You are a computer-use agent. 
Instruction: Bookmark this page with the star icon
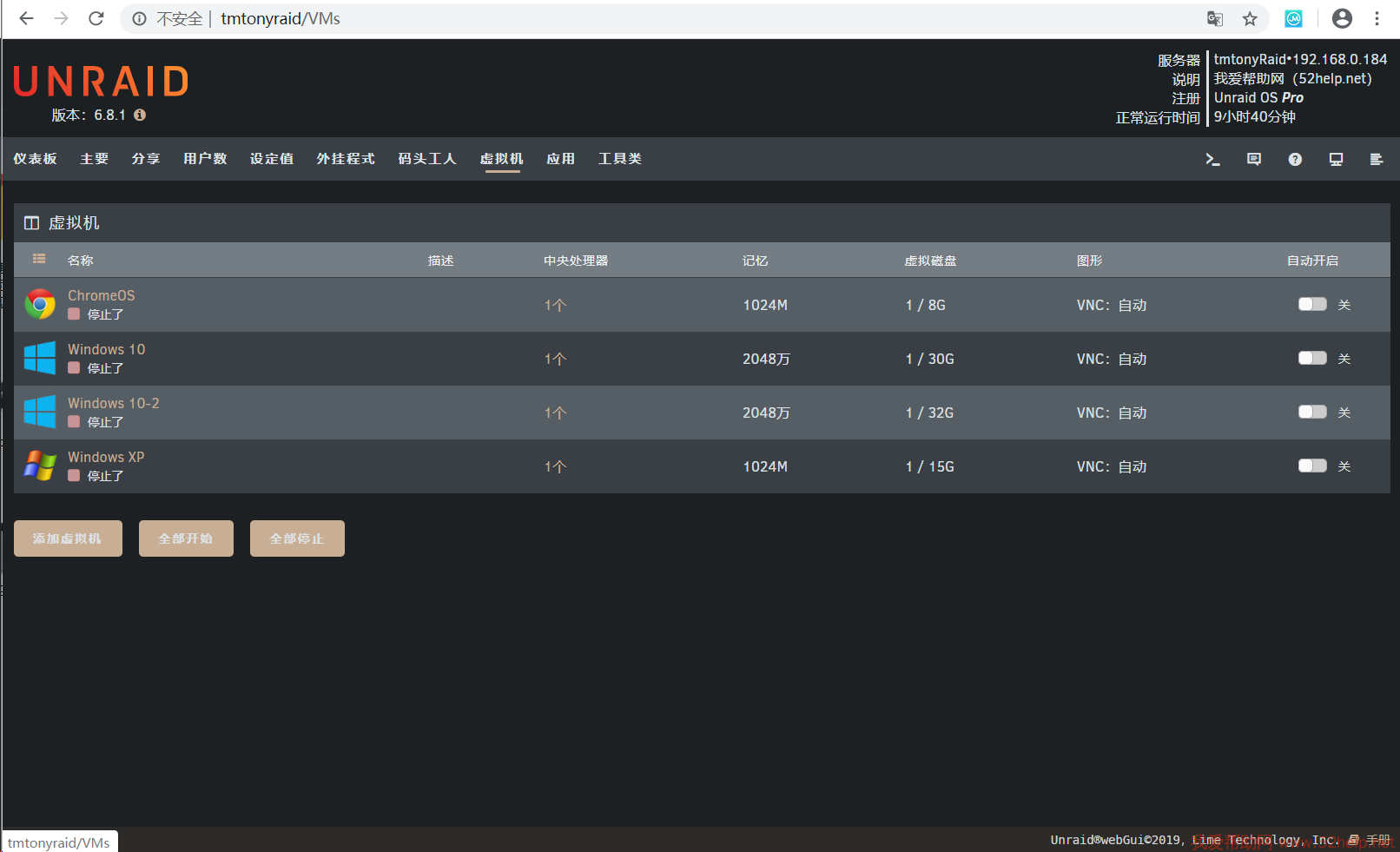tap(1250, 19)
